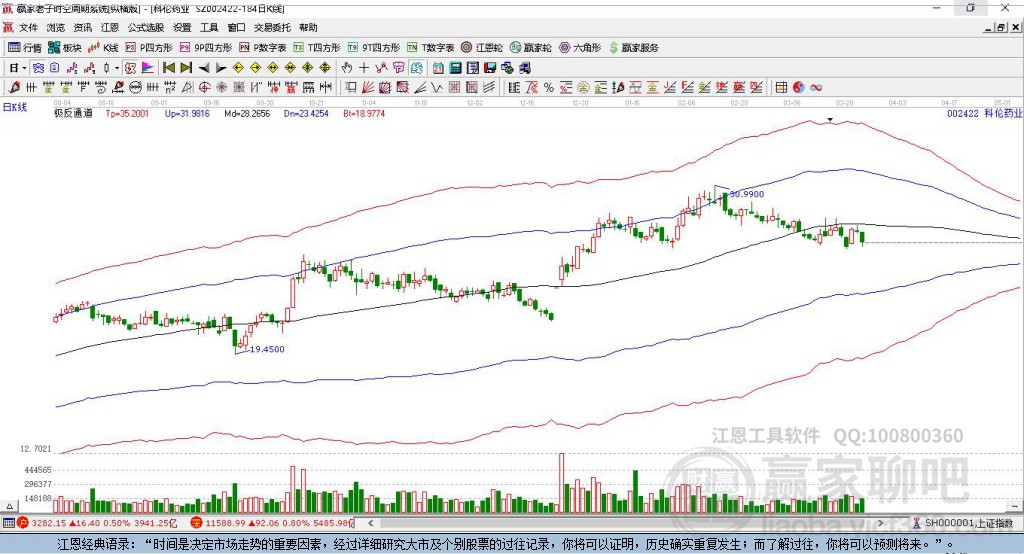The height and width of the screenshot is (554, 1024).
Task: Open the 交易委托 menu
Action: [272, 27]
